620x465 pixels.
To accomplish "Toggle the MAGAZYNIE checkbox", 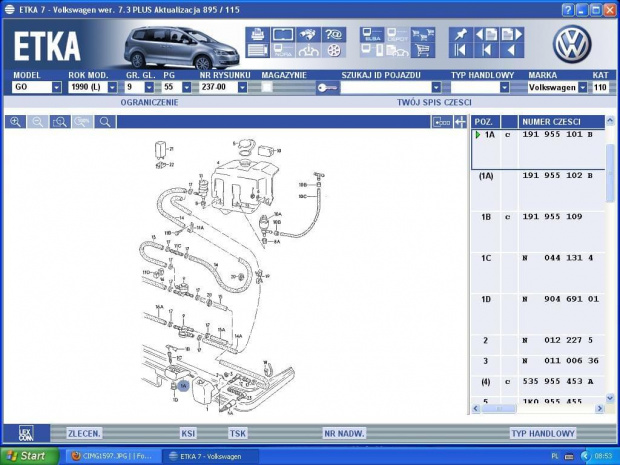I will coord(267,87).
